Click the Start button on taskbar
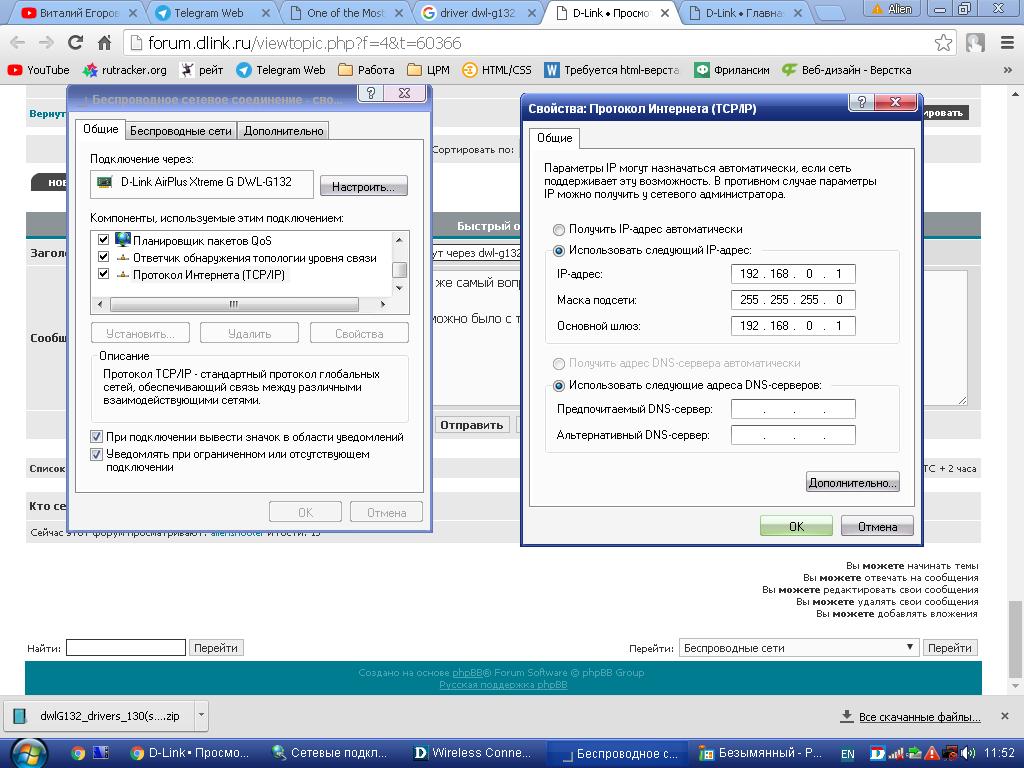Screen dimensions: 1024x768 (x=27, y=752)
